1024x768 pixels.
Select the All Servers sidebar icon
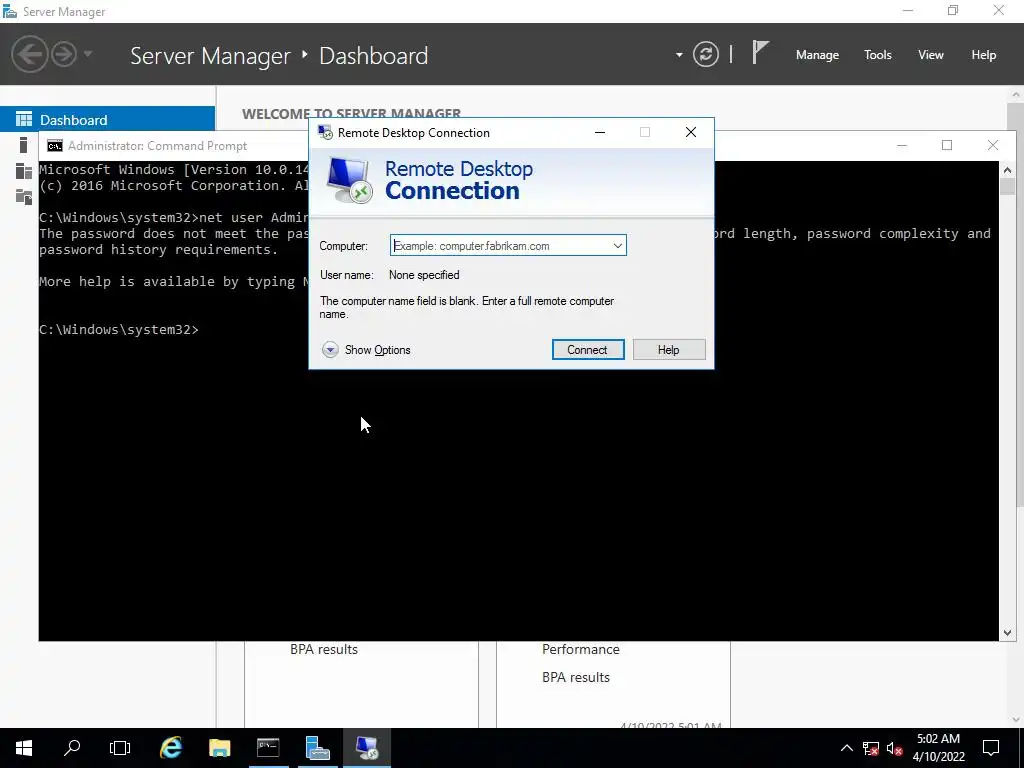pos(24,171)
